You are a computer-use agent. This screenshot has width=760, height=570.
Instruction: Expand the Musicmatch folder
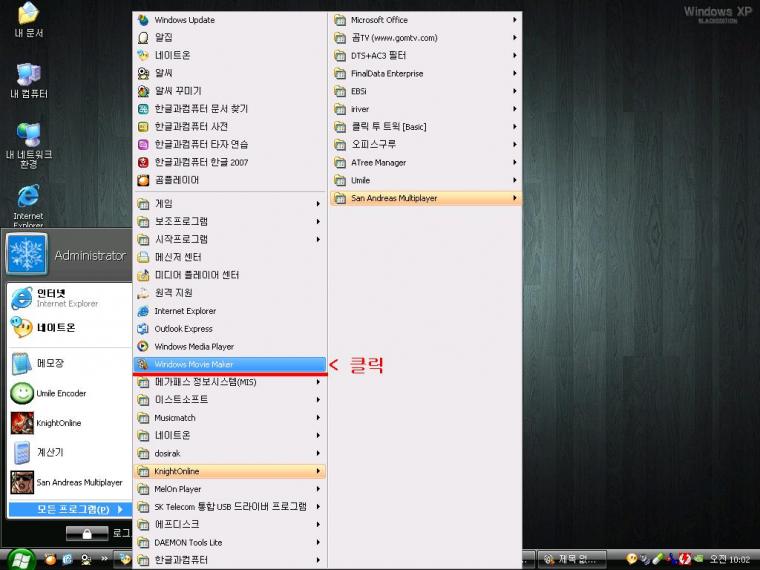coord(229,418)
